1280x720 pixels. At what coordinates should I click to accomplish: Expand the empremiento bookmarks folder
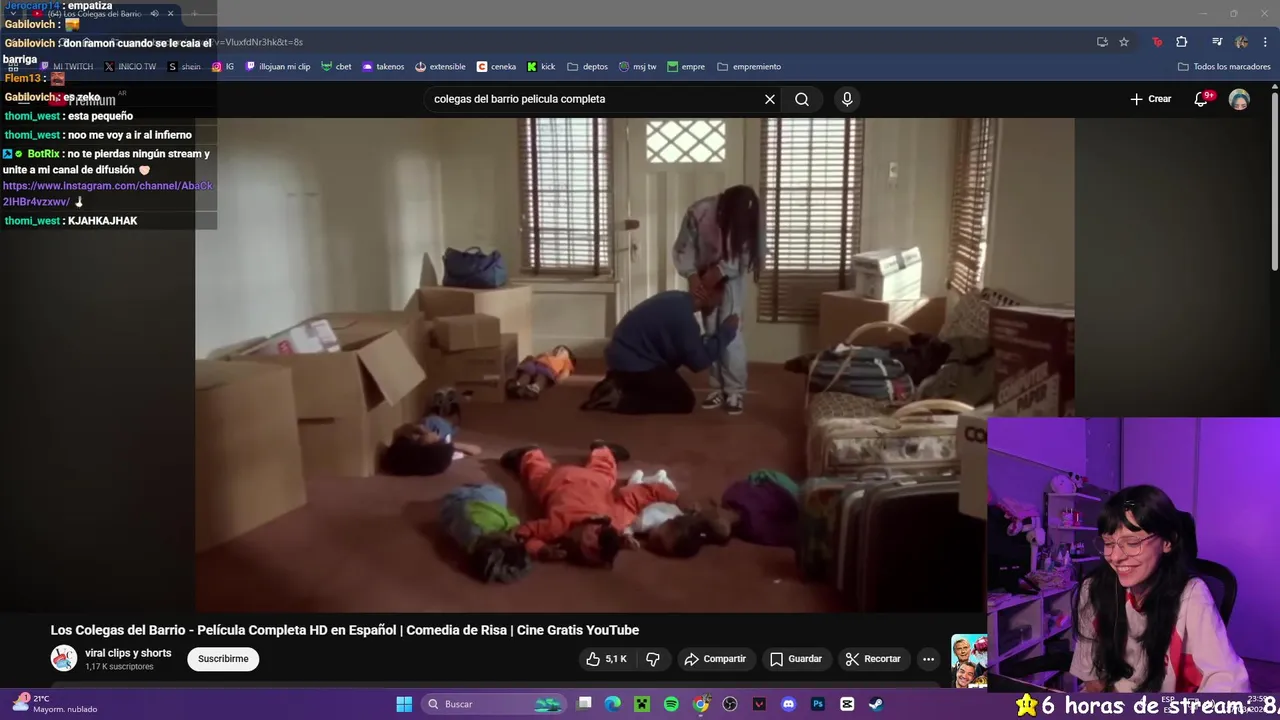(749, 67)
